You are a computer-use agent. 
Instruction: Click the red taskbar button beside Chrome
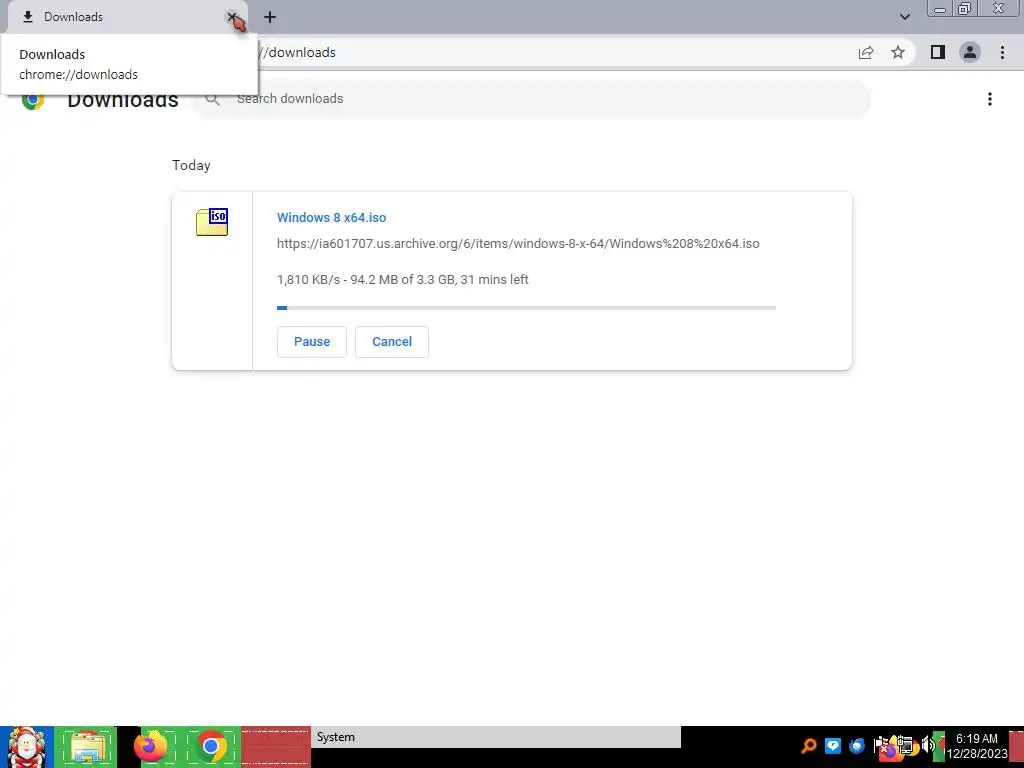point(276,747)
